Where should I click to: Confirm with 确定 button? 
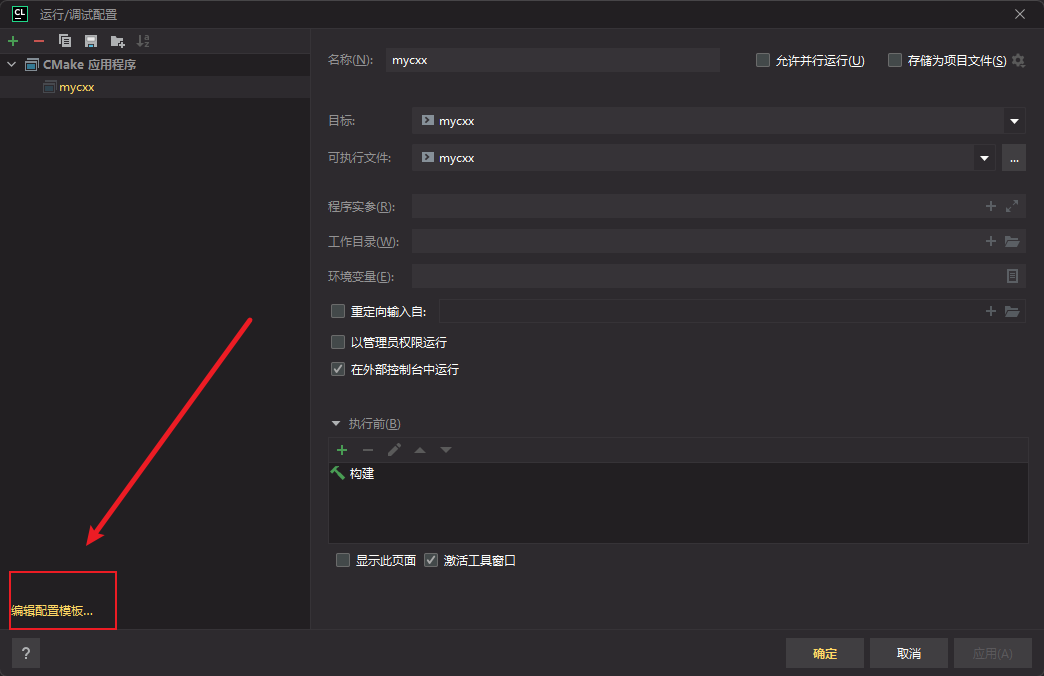pos(825,653)
